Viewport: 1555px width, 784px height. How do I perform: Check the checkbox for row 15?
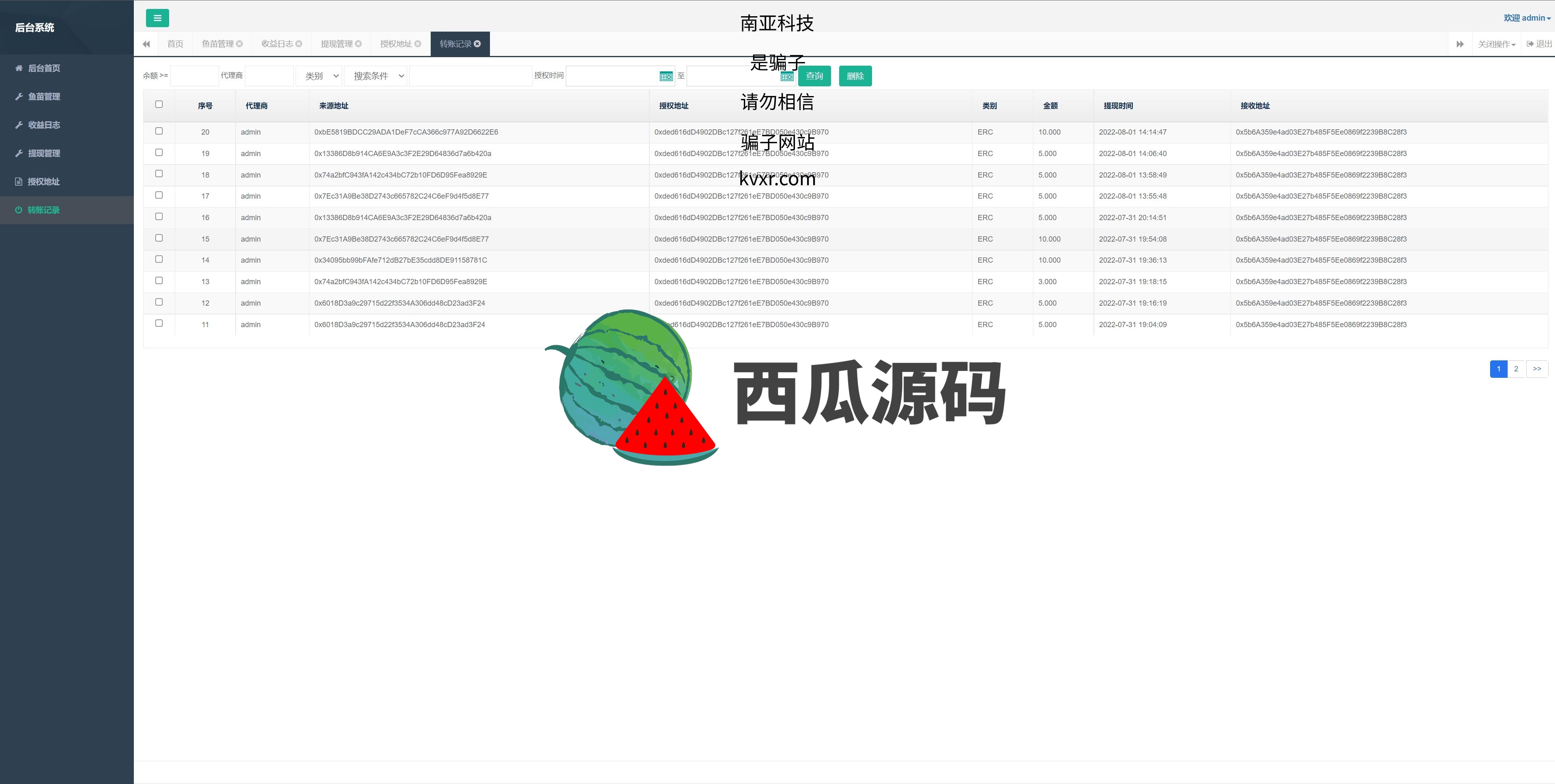coord(159,238)
